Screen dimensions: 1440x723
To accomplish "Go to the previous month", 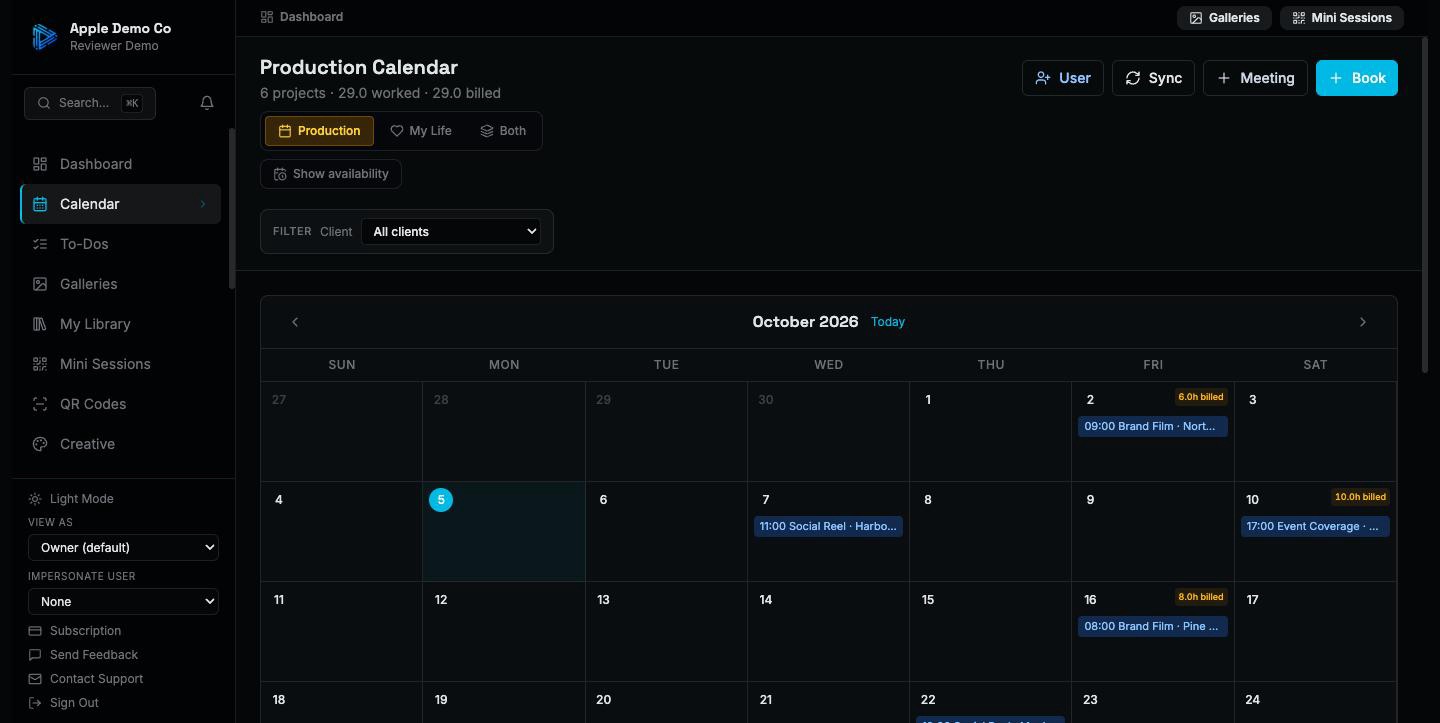I will pos(295,322).
